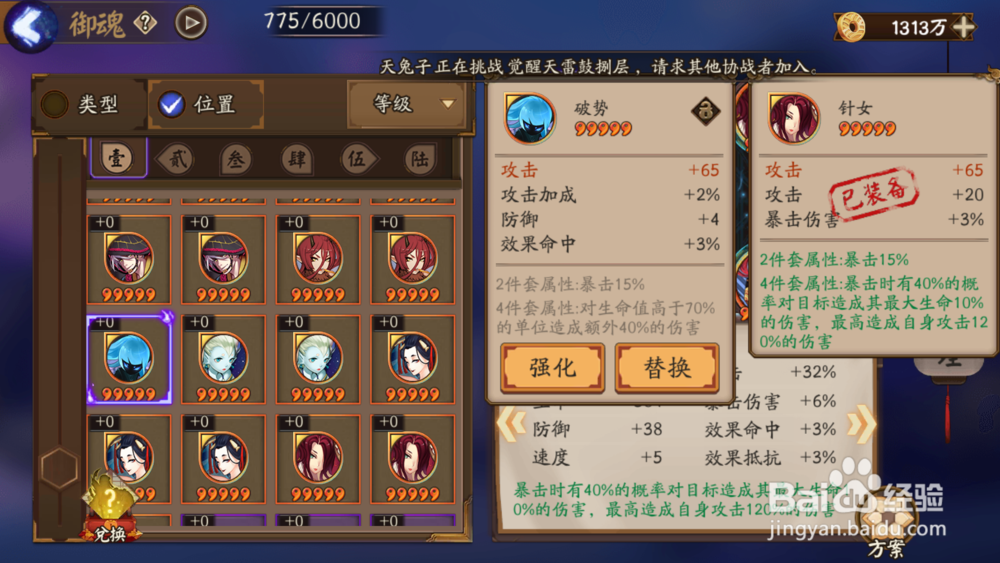Image resolution: width=1000 pixels, height=563 pixels.
Task: Switch to slot tab 陆
Action: click(419, 159)
